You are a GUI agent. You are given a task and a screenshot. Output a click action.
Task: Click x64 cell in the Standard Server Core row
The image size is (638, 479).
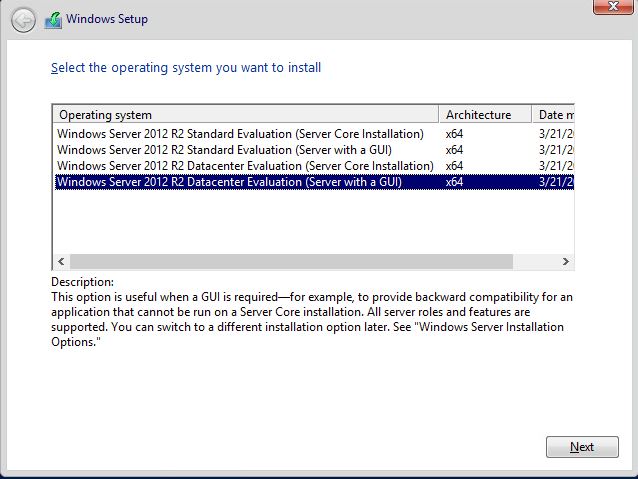454,133
